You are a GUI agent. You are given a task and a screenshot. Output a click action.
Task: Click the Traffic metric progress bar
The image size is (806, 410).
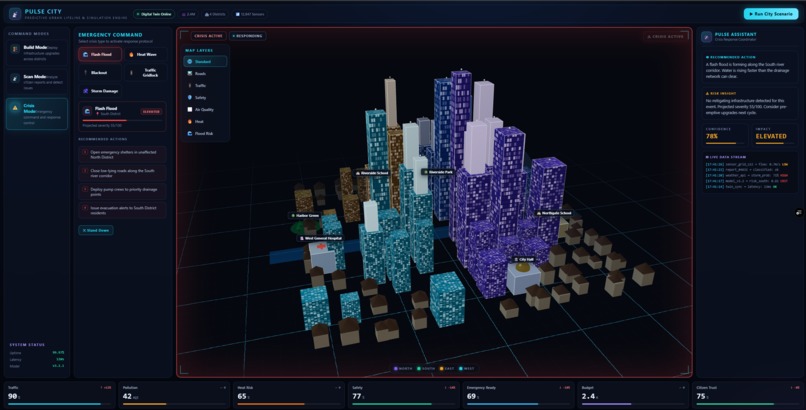click(x=58, y=404)
